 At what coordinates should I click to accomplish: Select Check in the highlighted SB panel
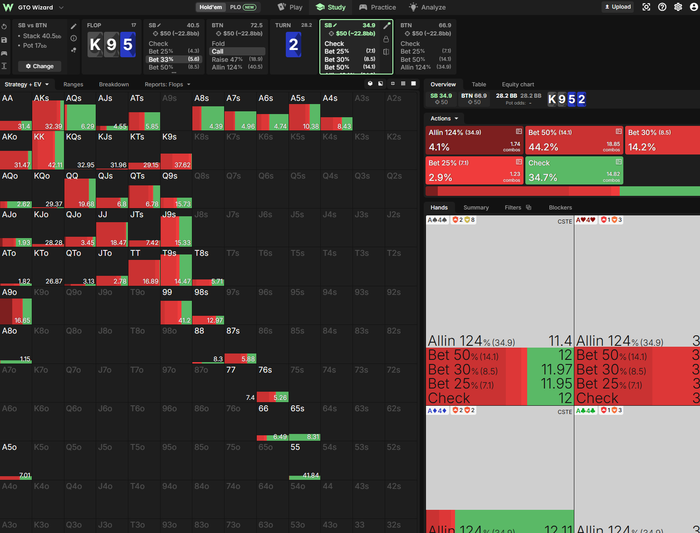coord(350,43)
